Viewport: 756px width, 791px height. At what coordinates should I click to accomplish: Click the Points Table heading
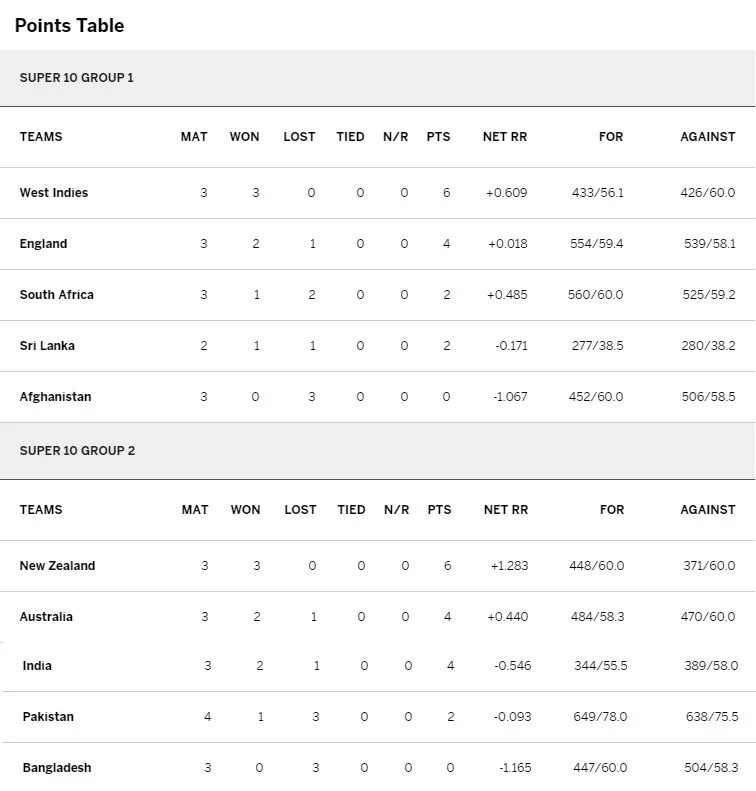69,25
